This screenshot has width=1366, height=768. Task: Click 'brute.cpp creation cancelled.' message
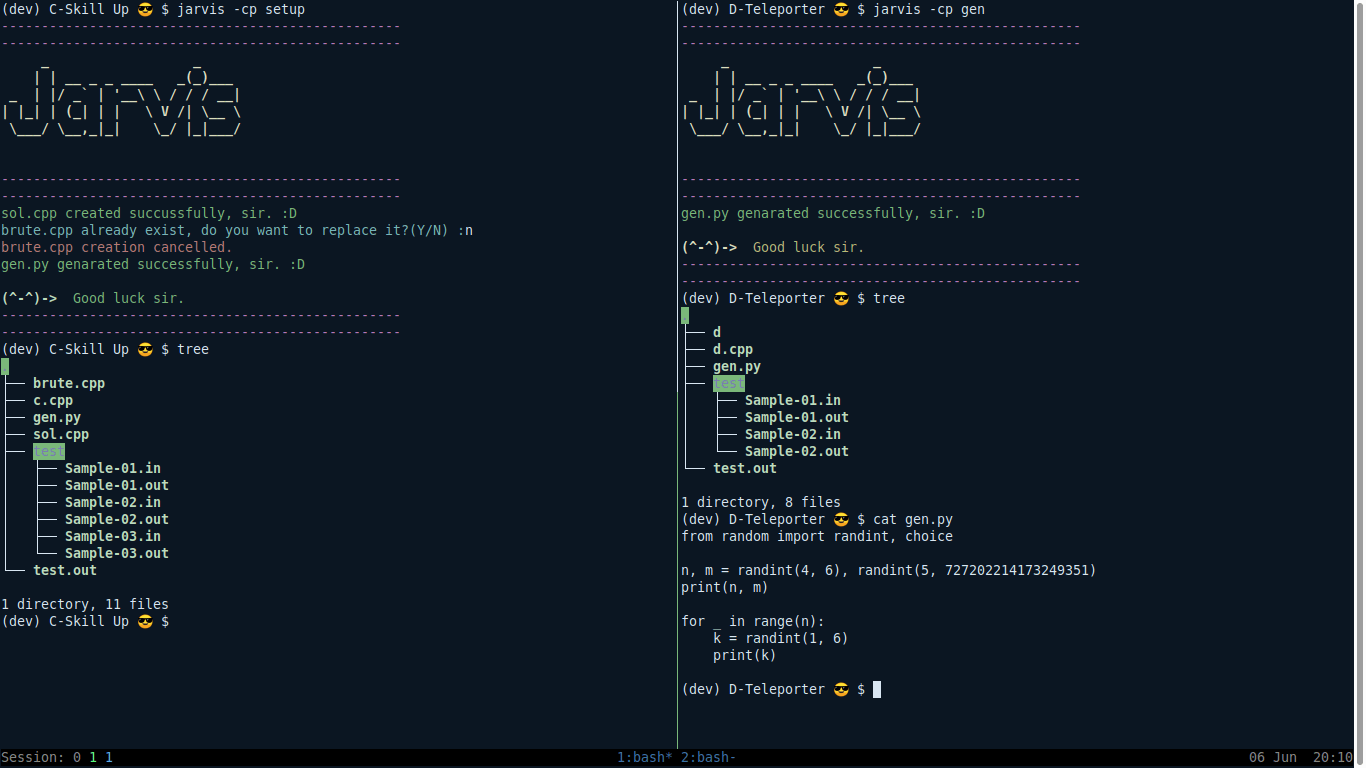click(x=117, y=247)
